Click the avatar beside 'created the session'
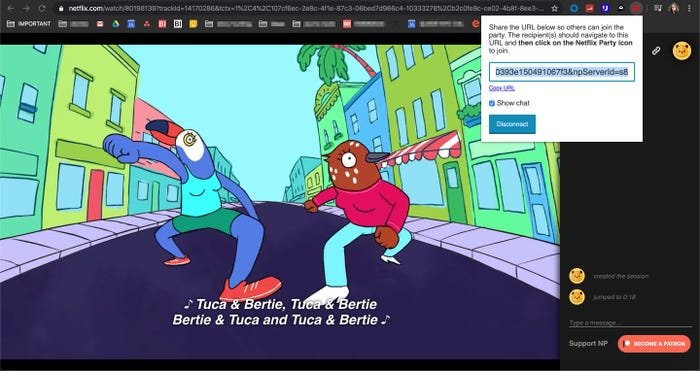The height and width of the screenshot is (371, 700). (x=577, y=276)
